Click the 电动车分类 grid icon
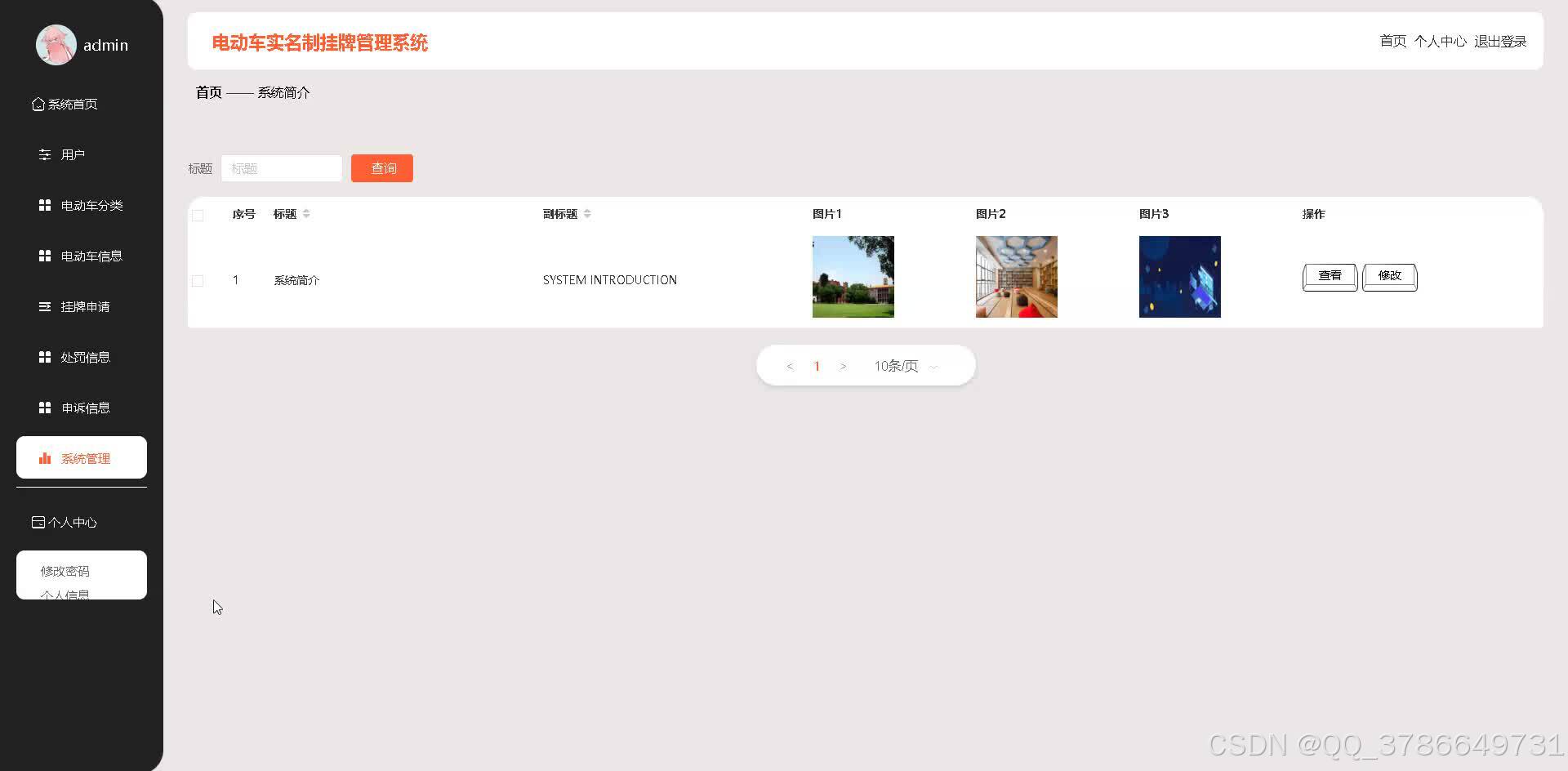 pyautogui.click(x=45, y=205)
